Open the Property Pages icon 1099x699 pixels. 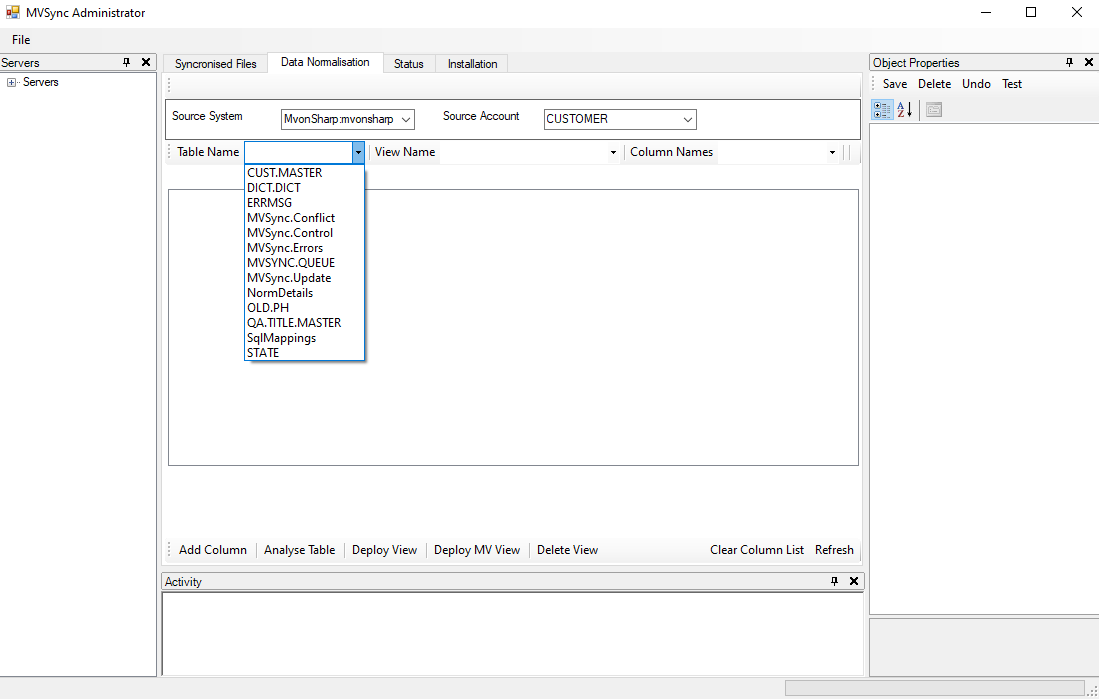coord(934,110)
